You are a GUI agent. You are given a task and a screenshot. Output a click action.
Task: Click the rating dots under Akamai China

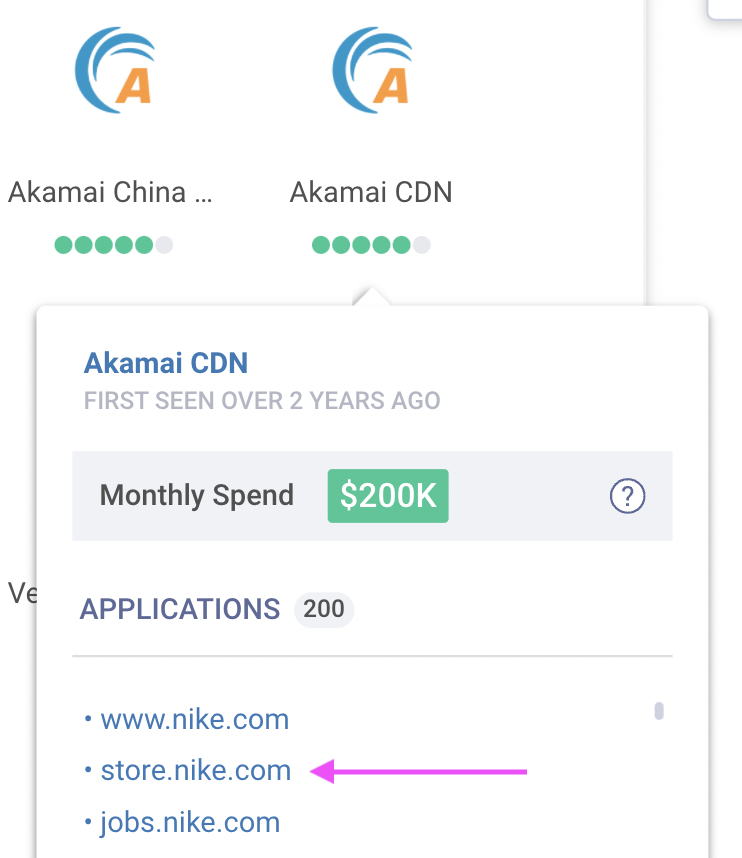[113, 245]
